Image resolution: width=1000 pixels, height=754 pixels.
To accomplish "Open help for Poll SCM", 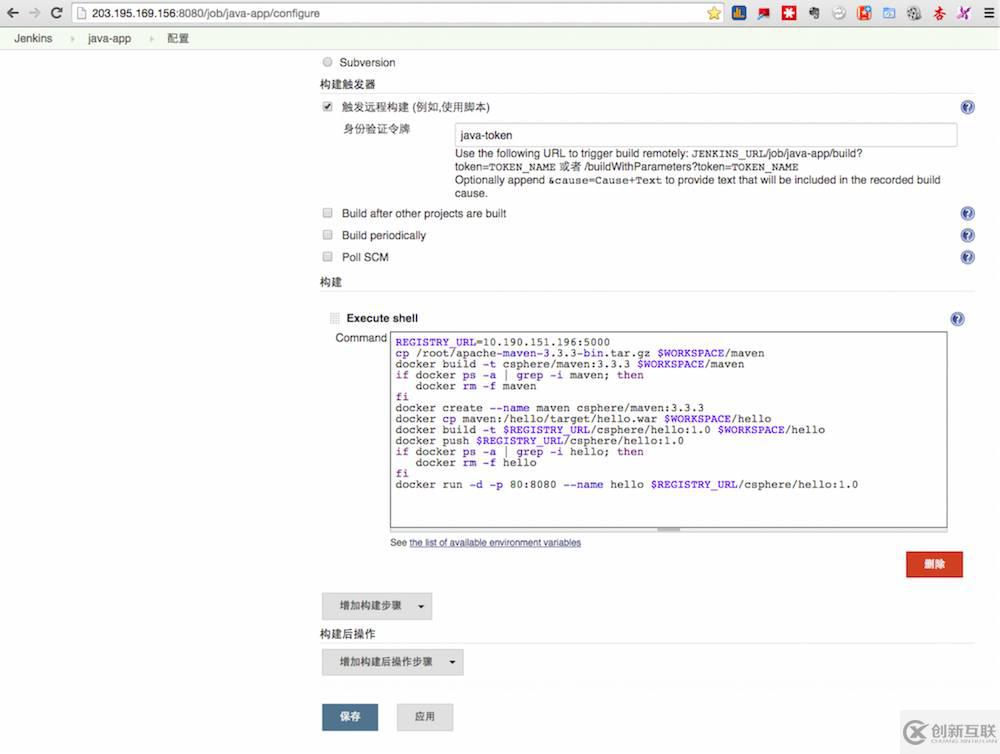I will click(x=967, y=257).
